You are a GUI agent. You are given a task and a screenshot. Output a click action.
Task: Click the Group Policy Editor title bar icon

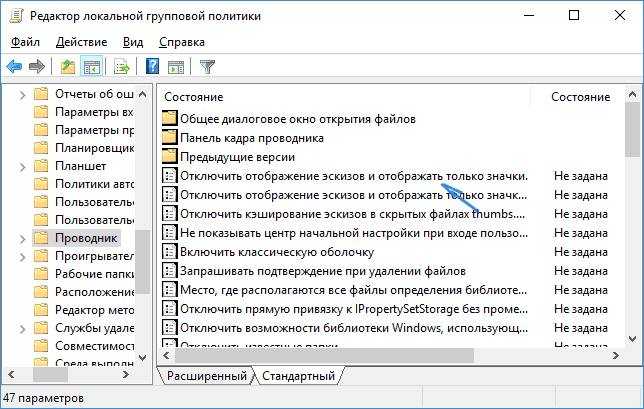click(x=16, y=16)
